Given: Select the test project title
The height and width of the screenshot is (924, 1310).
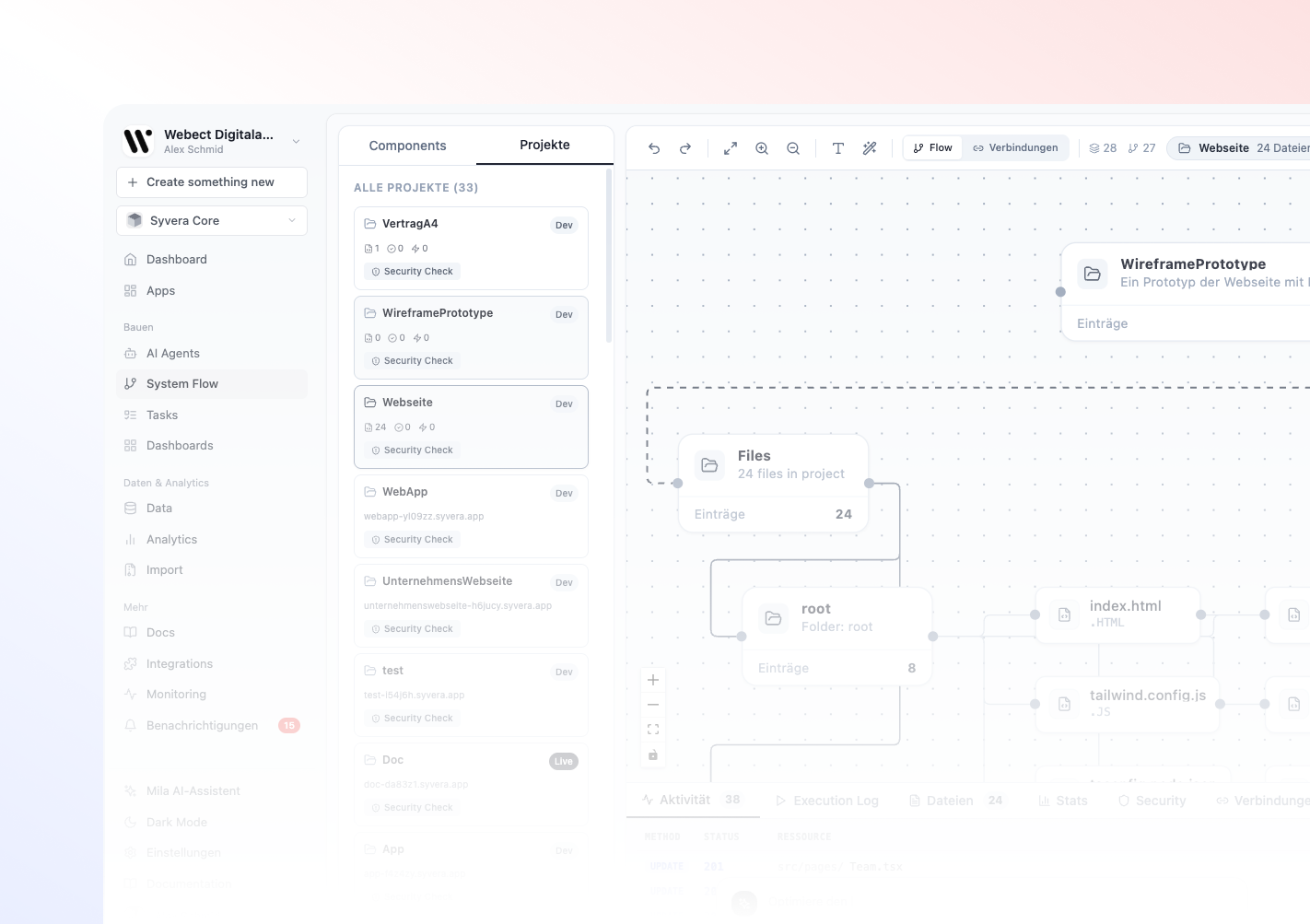Looking at the screenshot, I should click(392, 671).
